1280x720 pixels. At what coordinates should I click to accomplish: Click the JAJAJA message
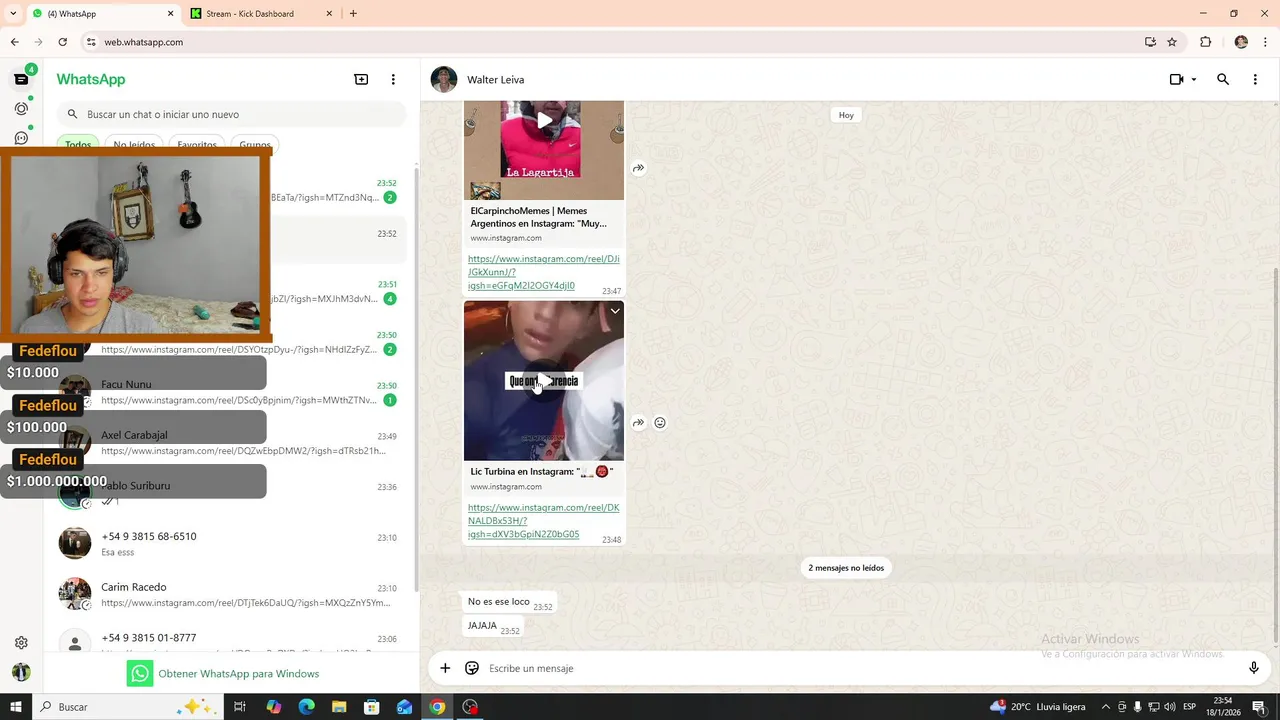[x=492, y=627]
